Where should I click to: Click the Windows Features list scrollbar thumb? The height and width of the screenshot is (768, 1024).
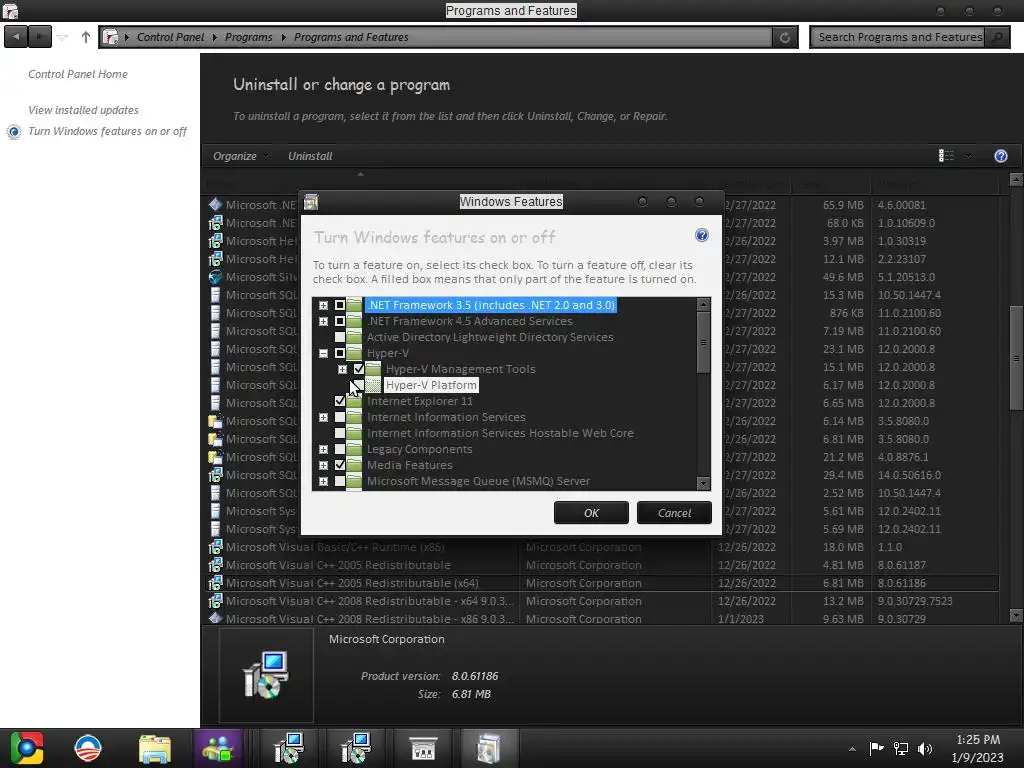click(x=703, y=343)
